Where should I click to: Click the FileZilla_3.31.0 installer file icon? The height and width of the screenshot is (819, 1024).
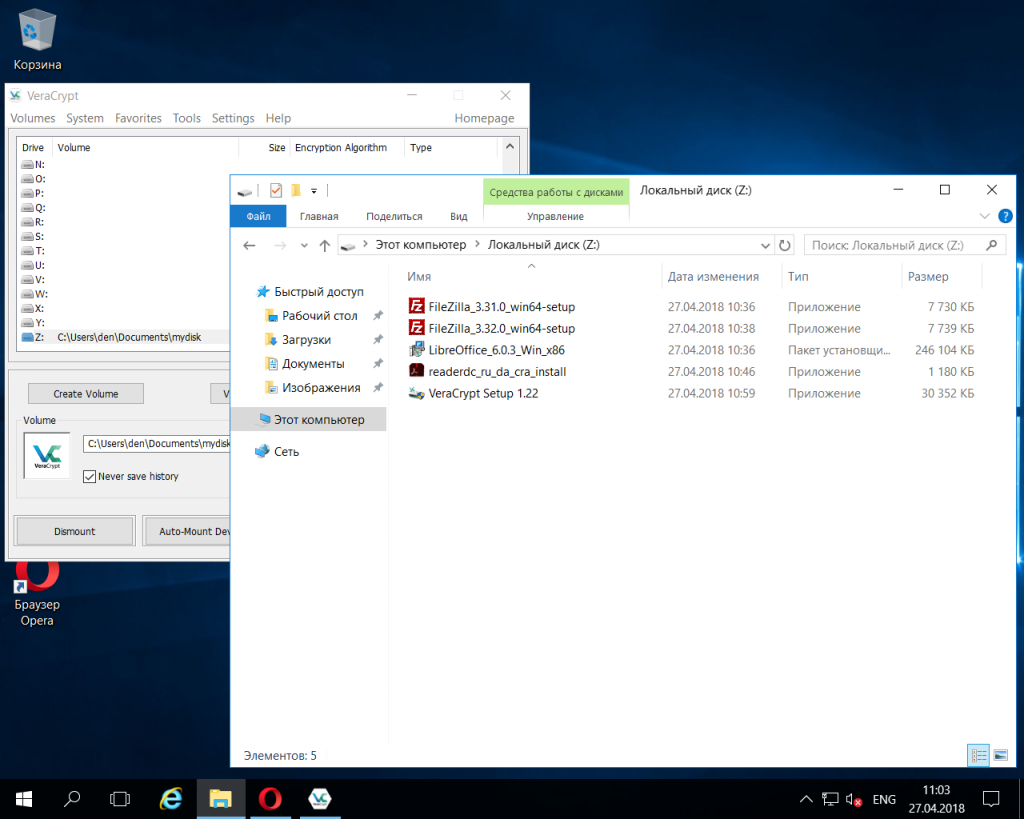click(x=416, y=306)
